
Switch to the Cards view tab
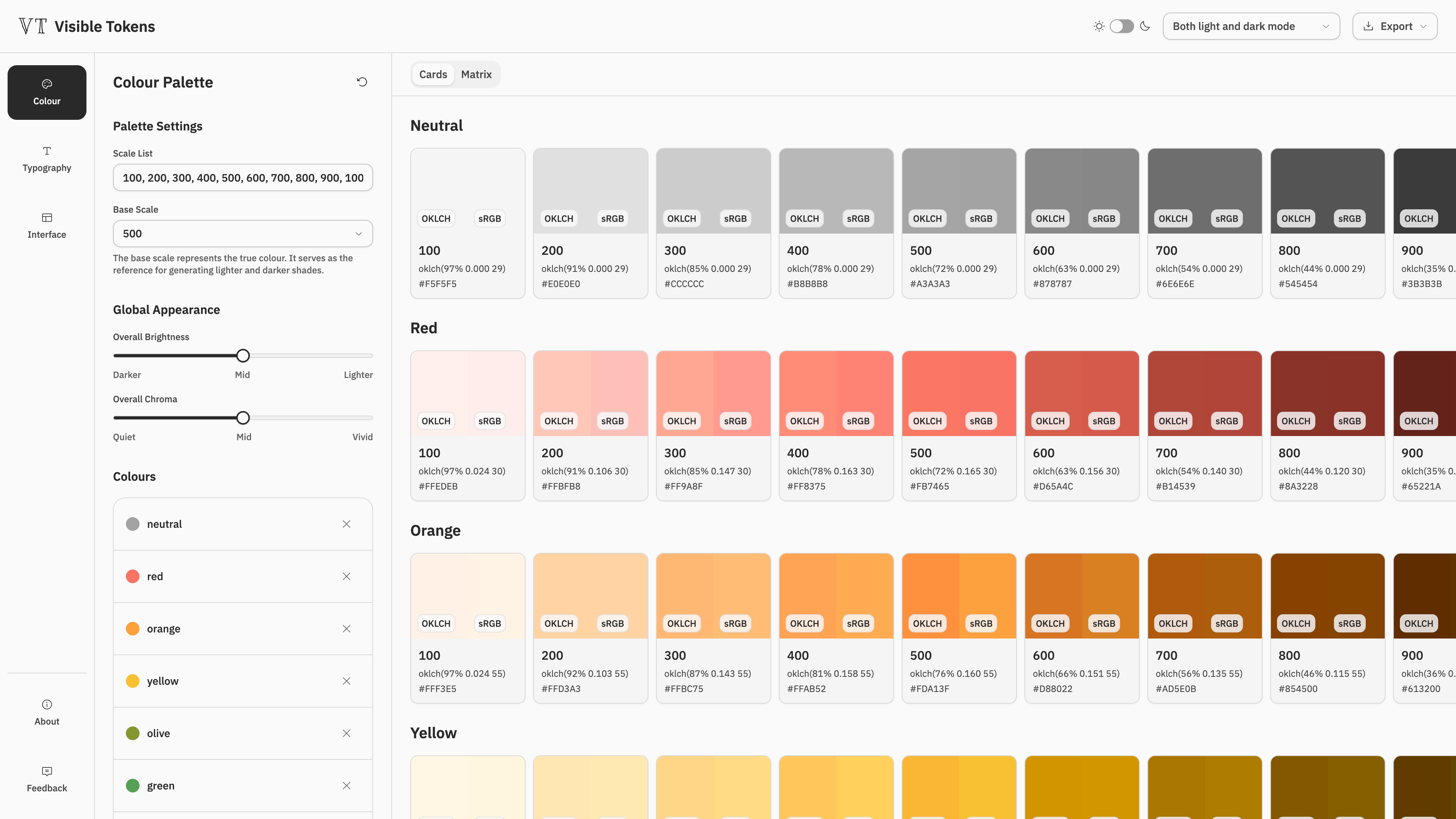click(433, 74)
